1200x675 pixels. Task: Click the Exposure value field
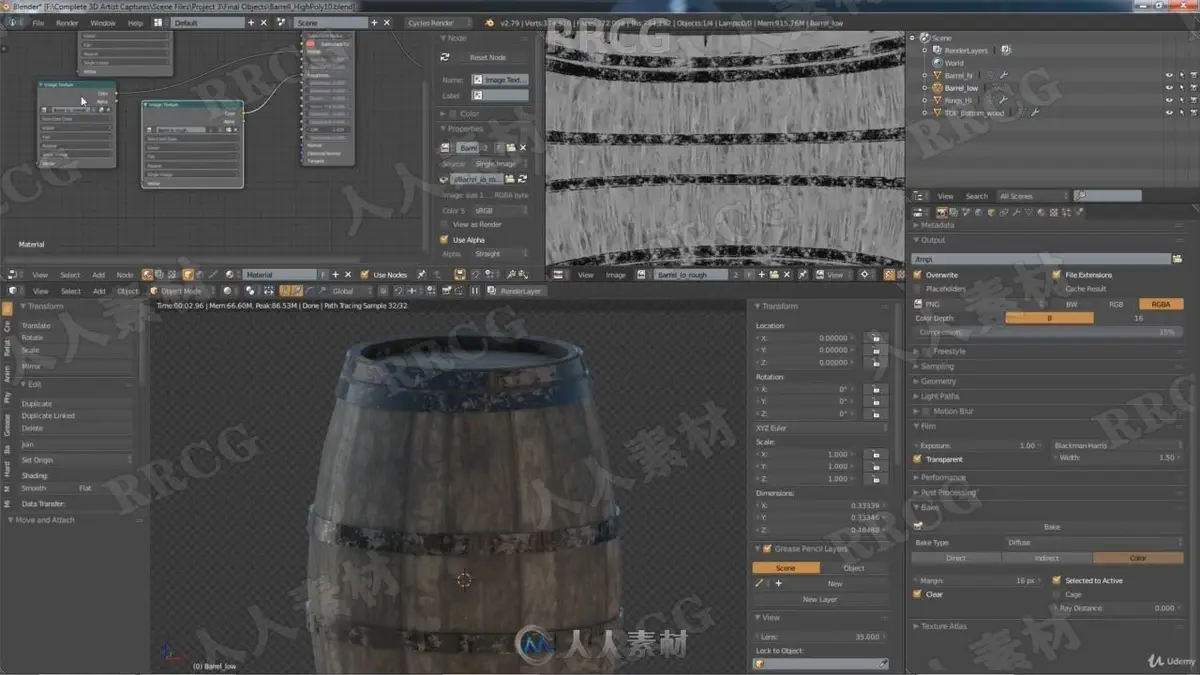(977, 445)
